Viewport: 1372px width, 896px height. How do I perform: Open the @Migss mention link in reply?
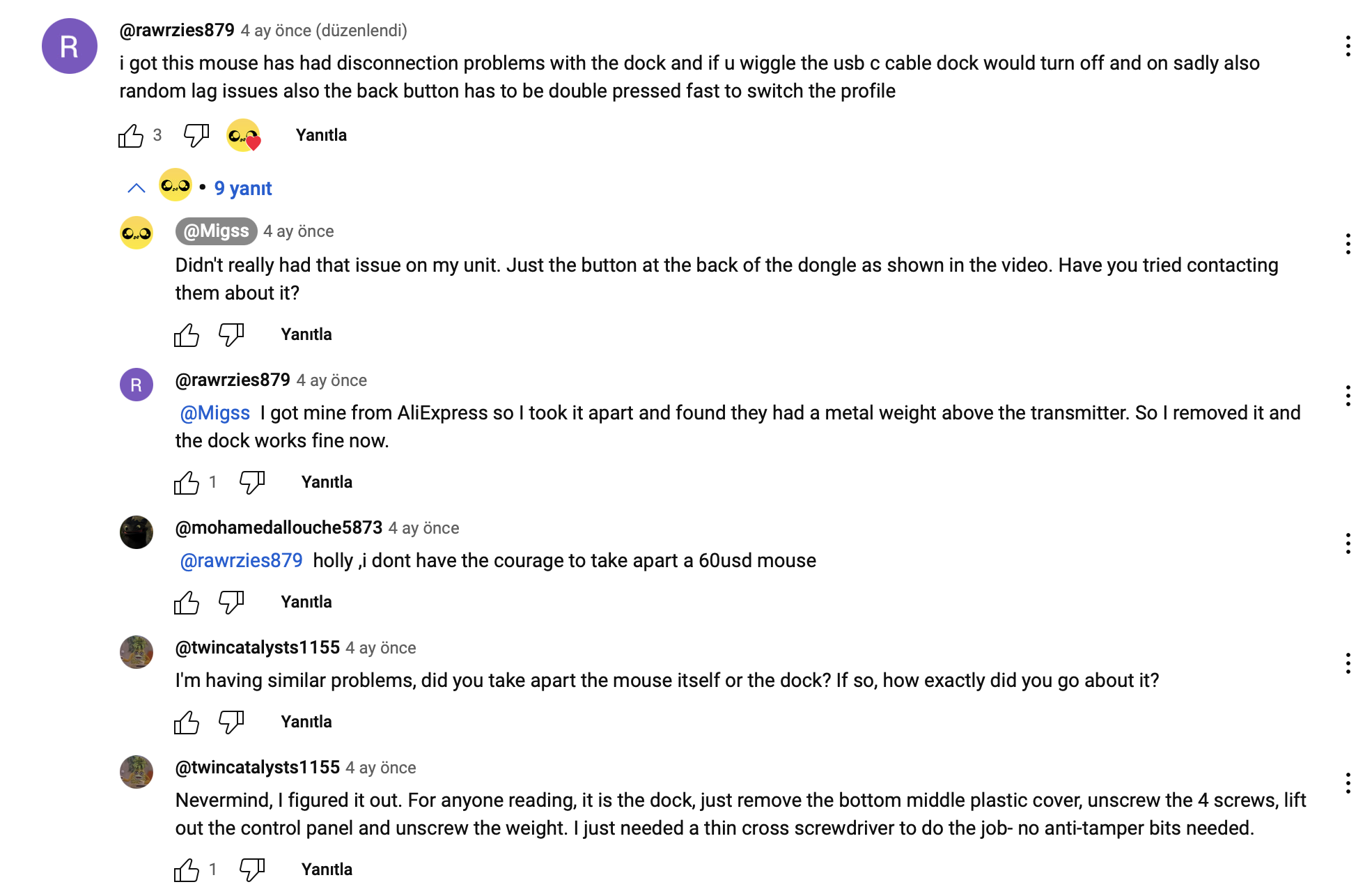click(x=215, y=413)
